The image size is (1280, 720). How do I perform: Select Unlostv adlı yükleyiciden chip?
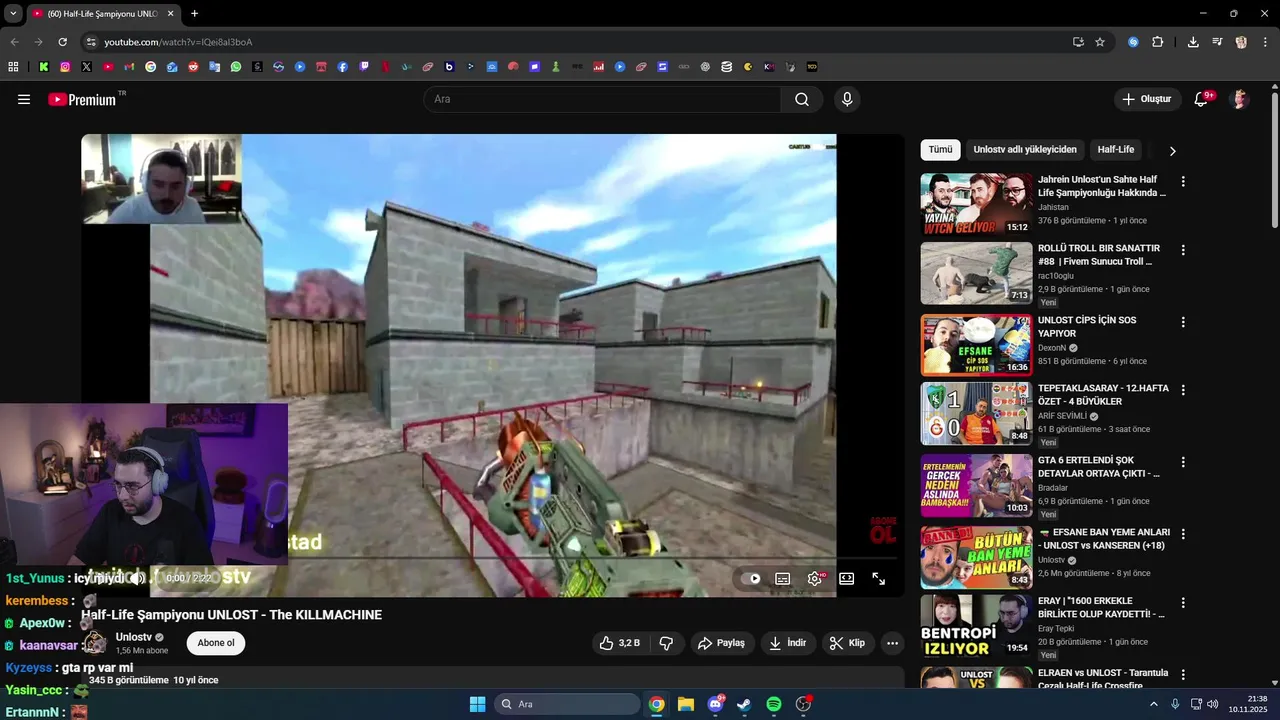(x=1025, y=150)
